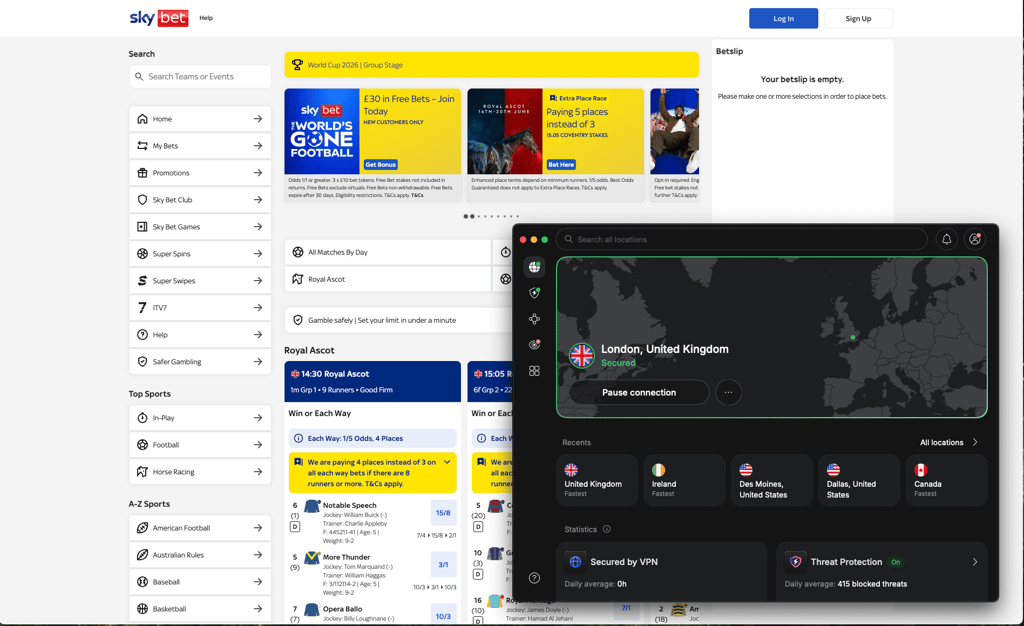Open the help question mark icon in VPN sidebar
Viewport: 1024px width, 626px height.
pyautogui.click(x=534, y=578)
